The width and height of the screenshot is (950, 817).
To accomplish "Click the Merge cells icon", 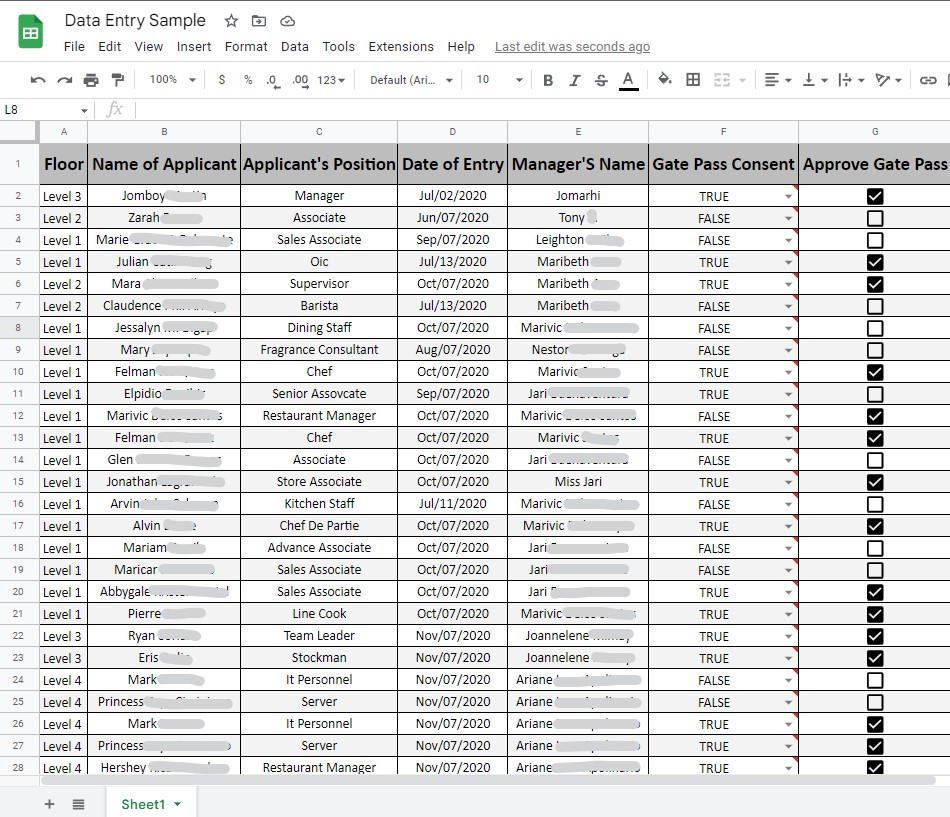I will (722, 79).
